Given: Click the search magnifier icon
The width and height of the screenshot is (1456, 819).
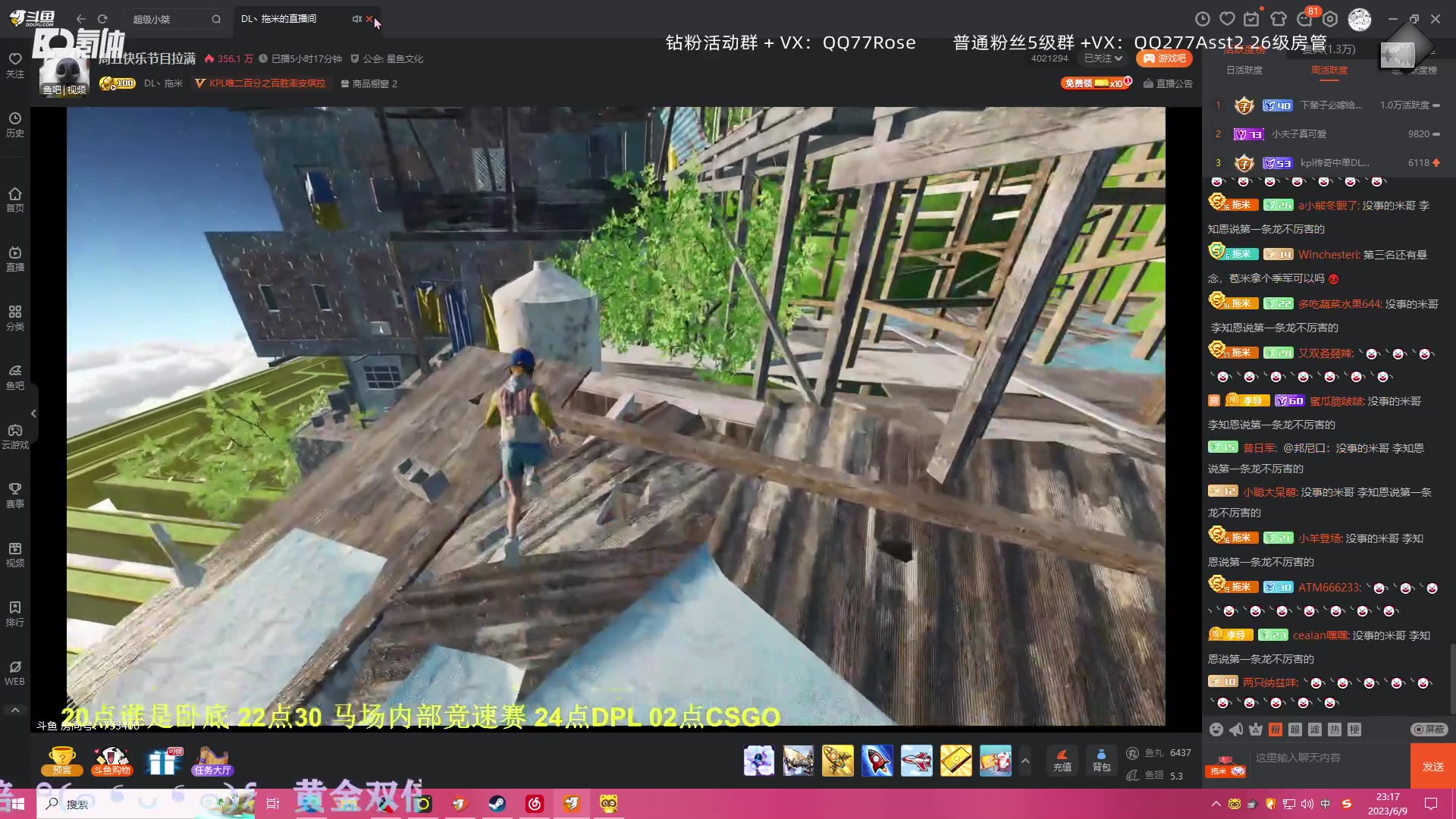Looking at the screenshot, I should coord(216,19).
